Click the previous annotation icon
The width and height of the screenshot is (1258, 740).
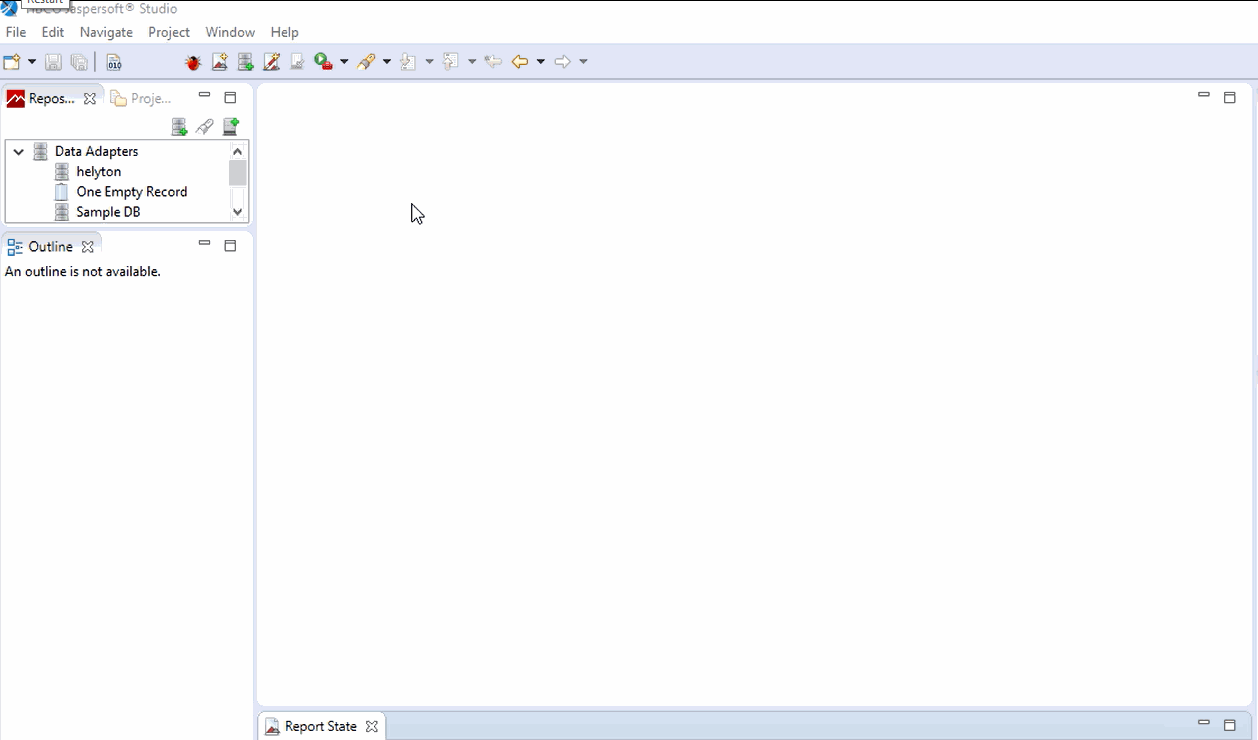(x=451, y=62)
